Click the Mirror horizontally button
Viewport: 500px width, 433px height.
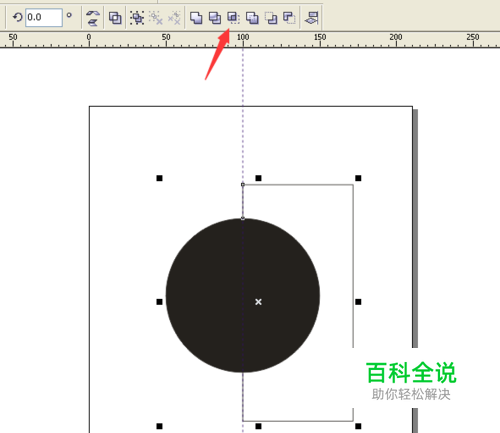(93, 13)
